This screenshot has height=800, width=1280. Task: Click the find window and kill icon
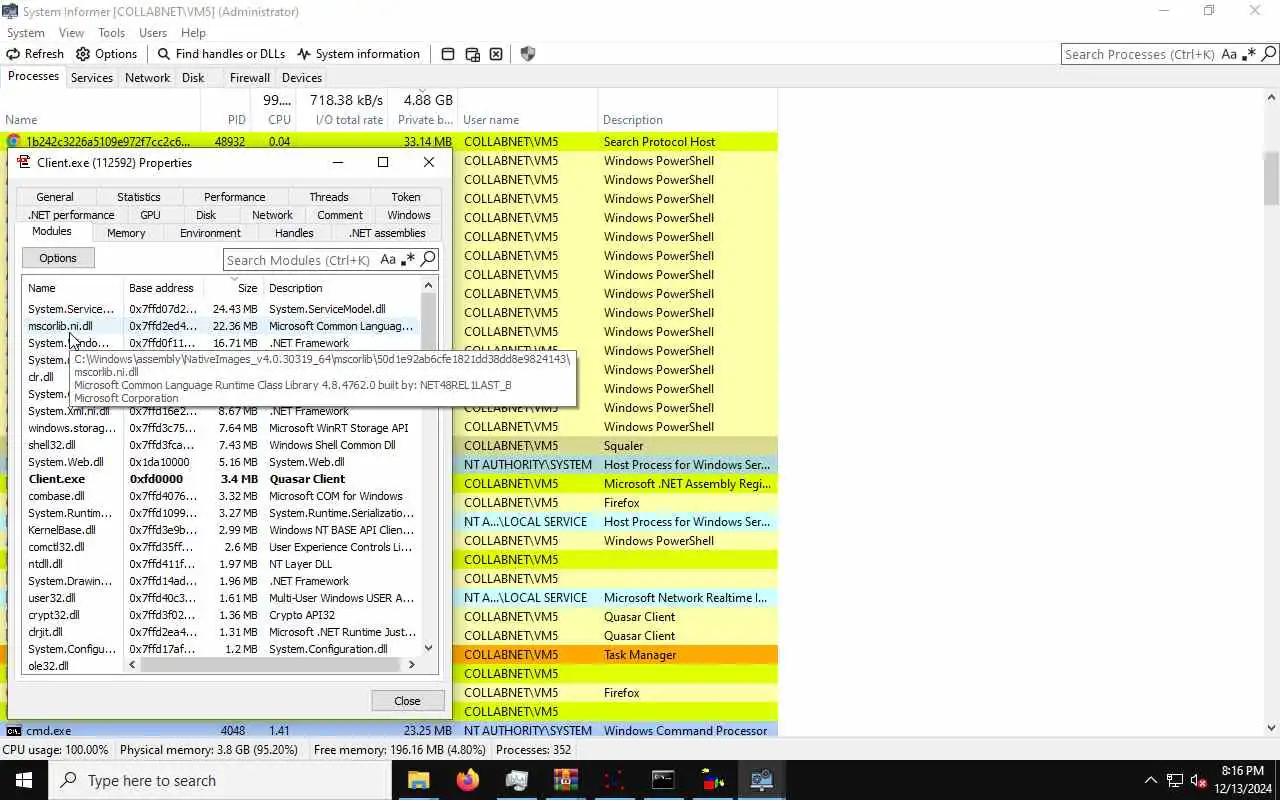click(x=496, y=54)
